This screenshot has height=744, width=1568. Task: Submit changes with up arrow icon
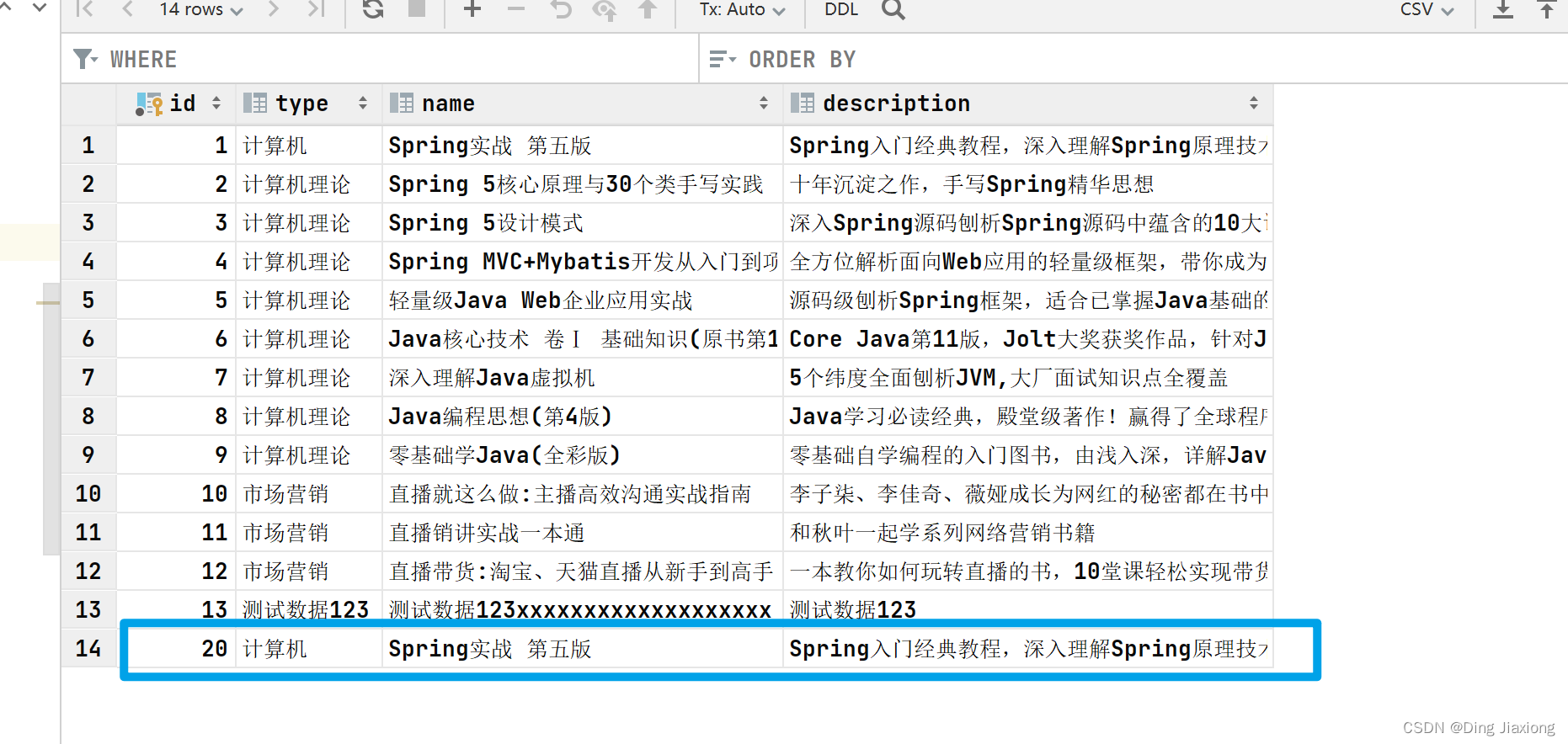(x=648, y=9)
